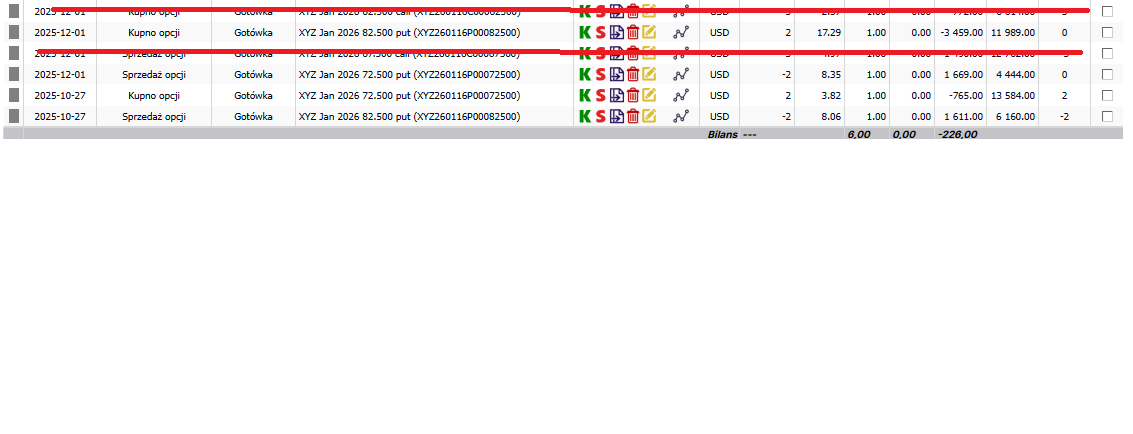Edit the 2025-10-27 Kupno opcji 72.500 put row

click(649, 95)
